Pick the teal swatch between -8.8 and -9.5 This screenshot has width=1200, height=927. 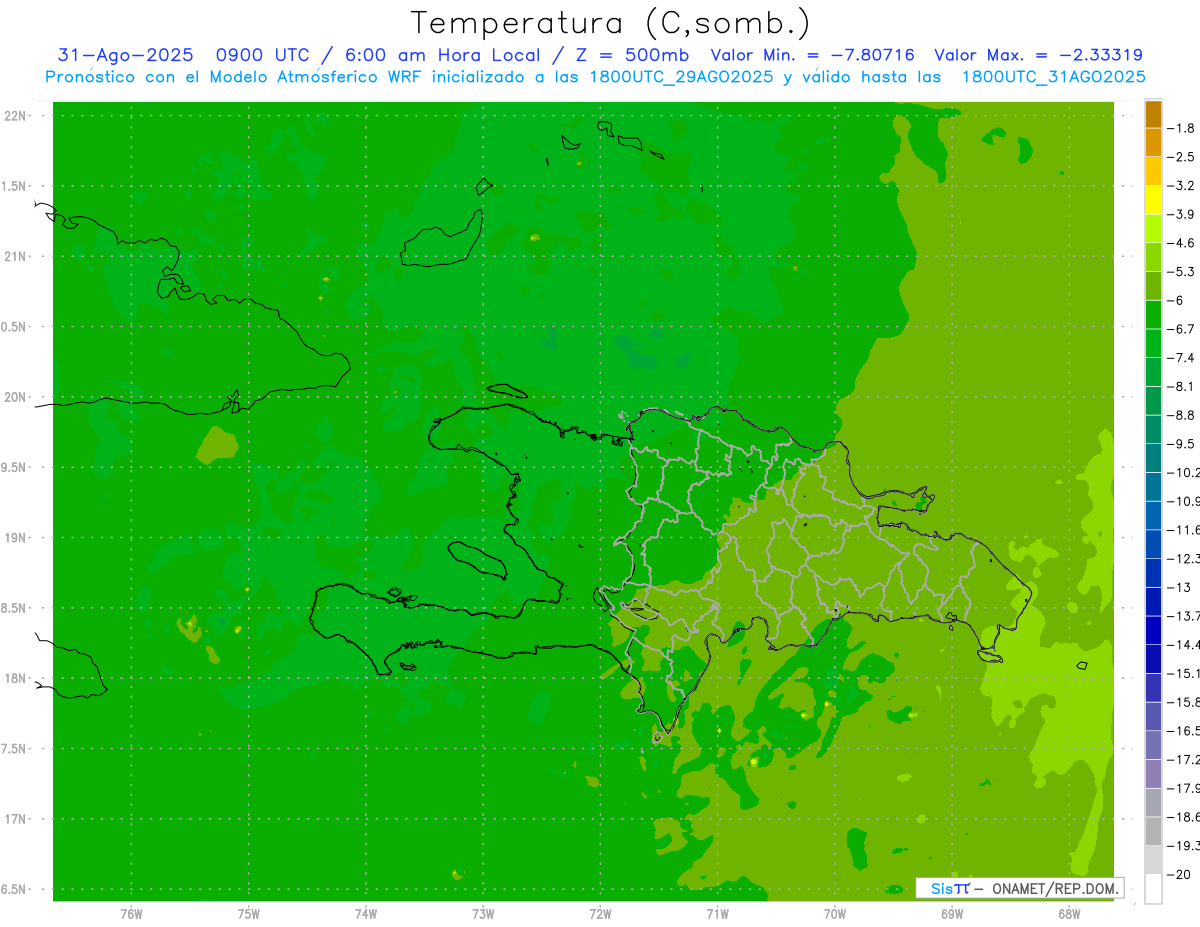tap(1153, 430)
